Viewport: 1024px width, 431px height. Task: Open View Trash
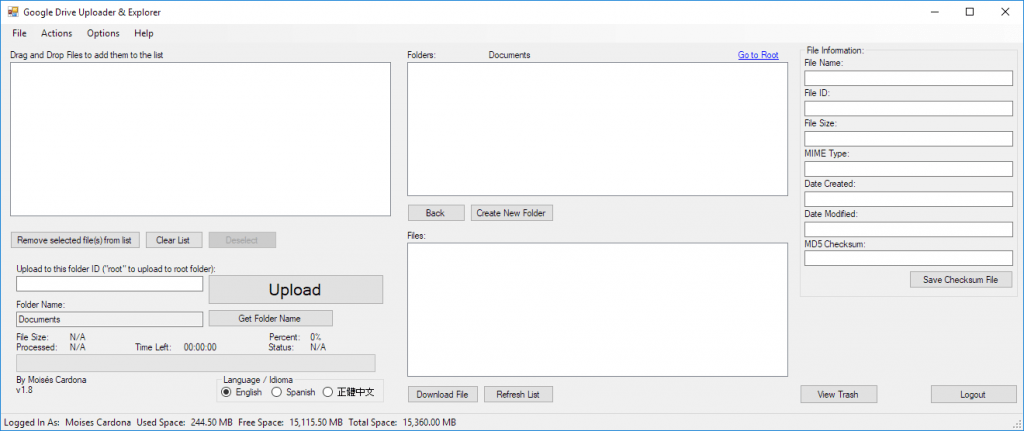[x=839, y=394]
